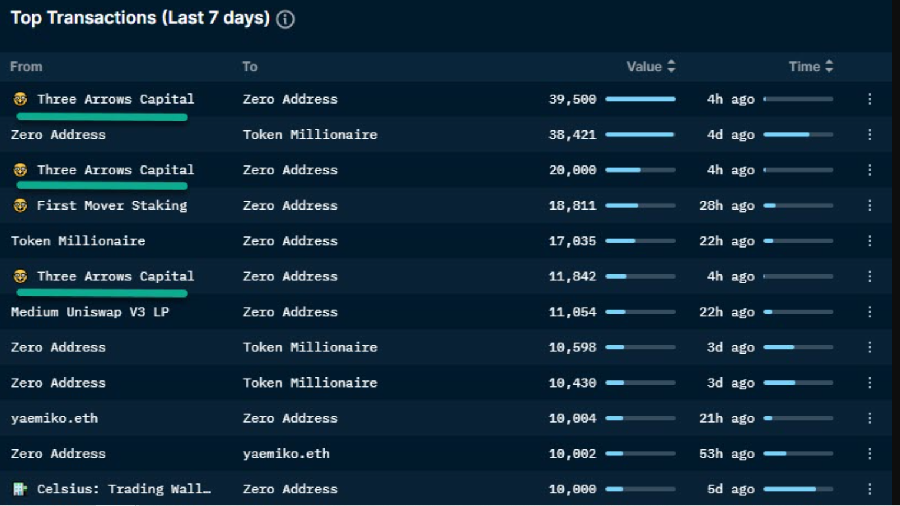Open three-dot menu for the 39,500 transaction

(869, 99)
